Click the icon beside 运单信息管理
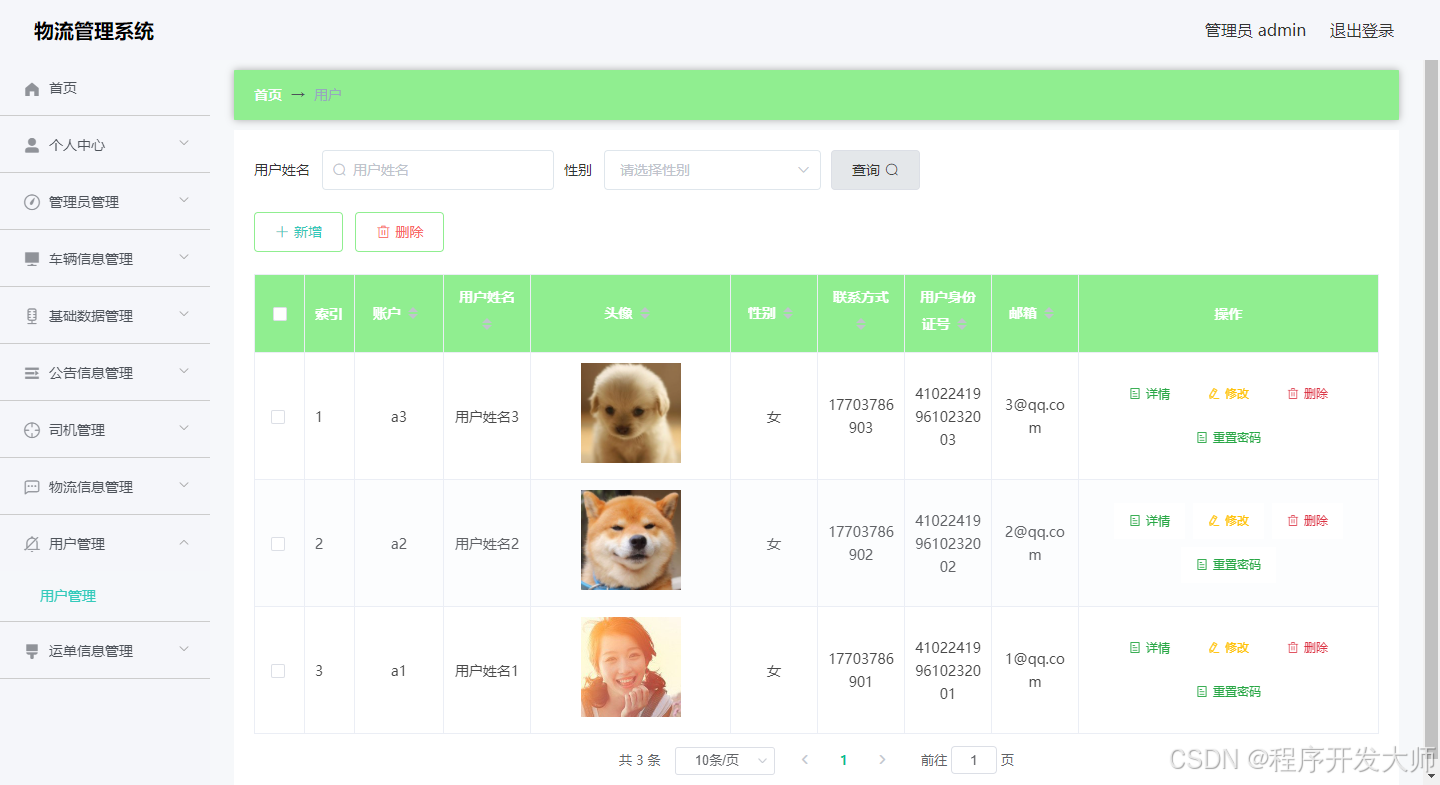 click(x=32, y=651)
